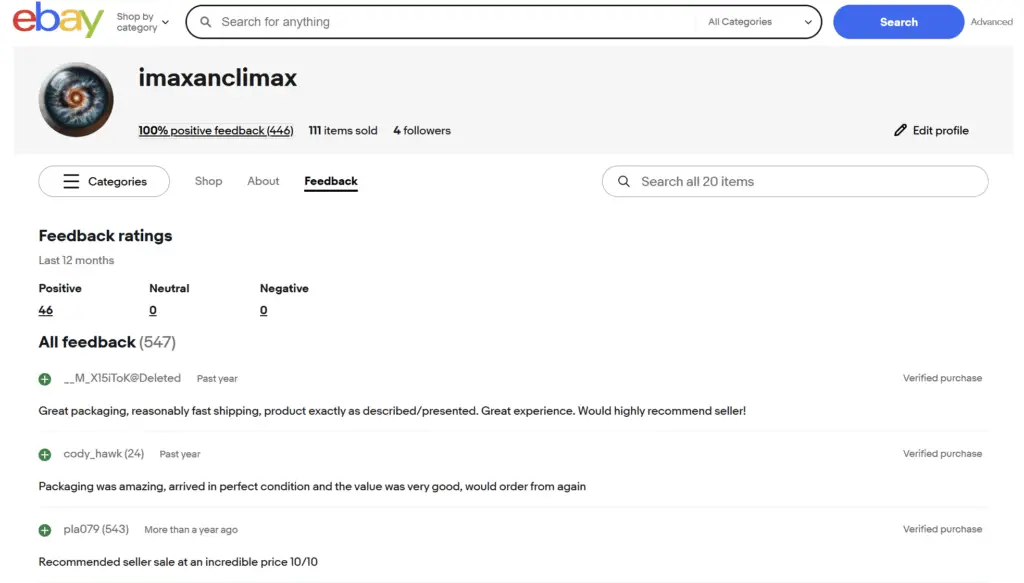Expand the Shop by category dropdown

[142, 22]
